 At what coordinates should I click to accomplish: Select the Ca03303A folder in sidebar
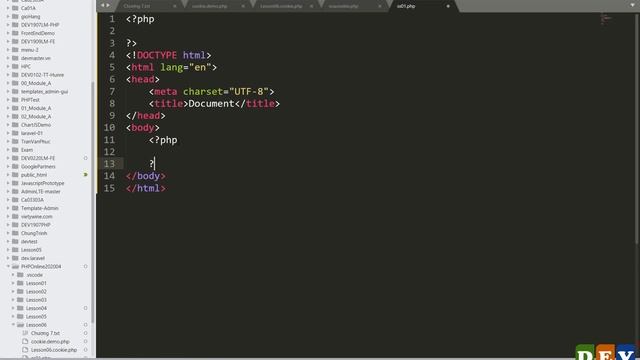tap(32, 200)
